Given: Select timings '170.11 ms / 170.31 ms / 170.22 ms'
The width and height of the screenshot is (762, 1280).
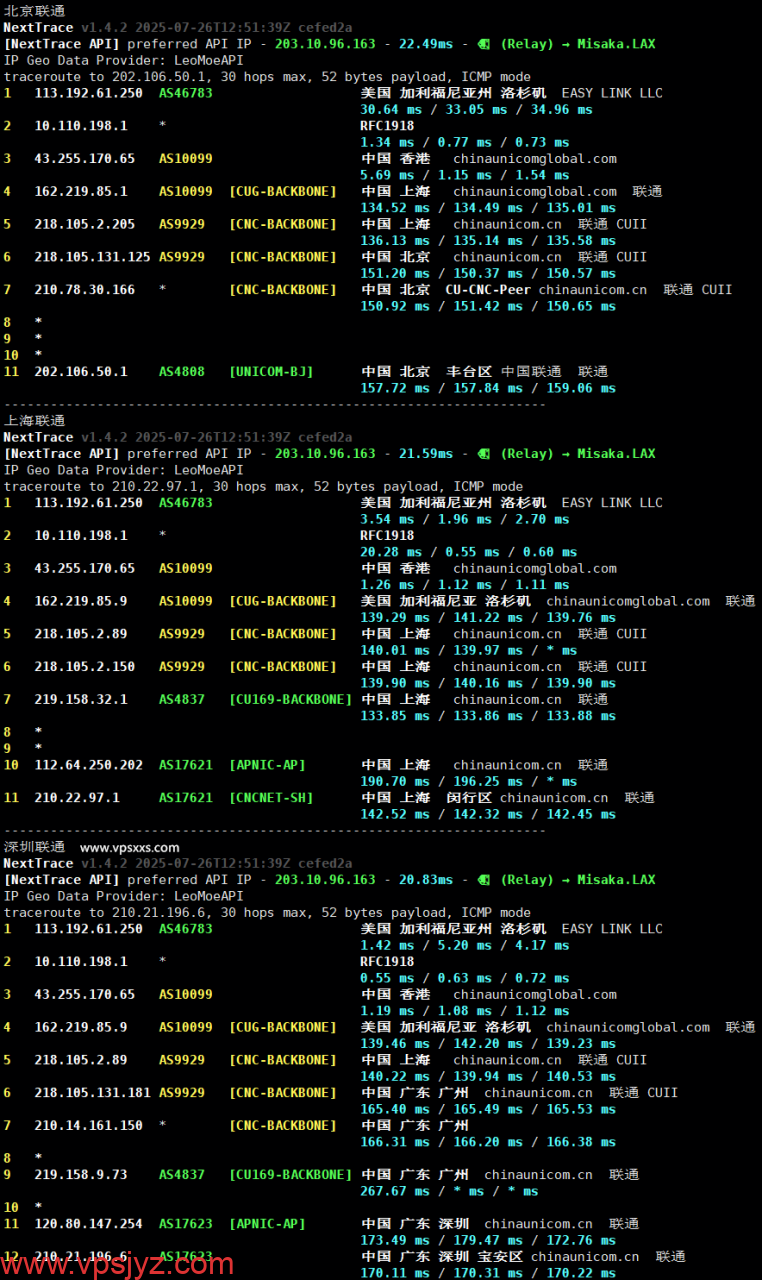Looking at the screenshot, I should click(488, 1273).
